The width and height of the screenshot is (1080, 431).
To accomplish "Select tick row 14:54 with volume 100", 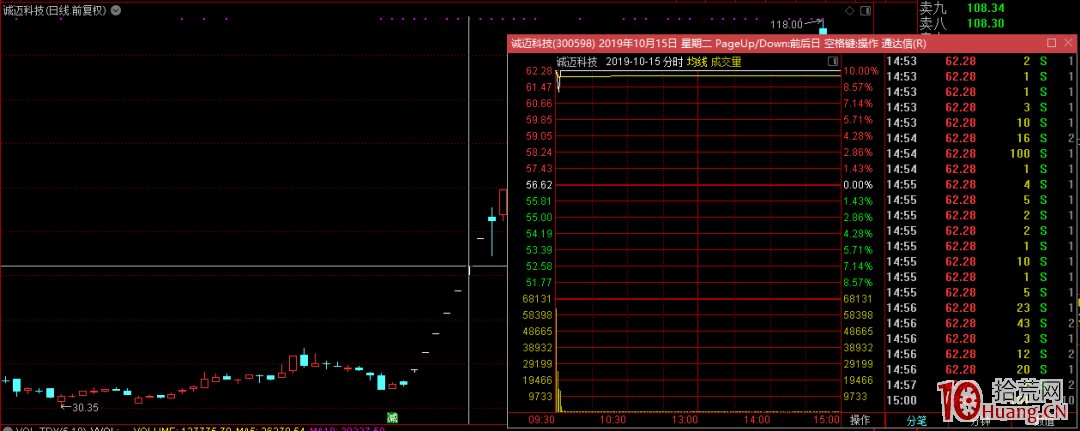I will (x=981, y=154).
